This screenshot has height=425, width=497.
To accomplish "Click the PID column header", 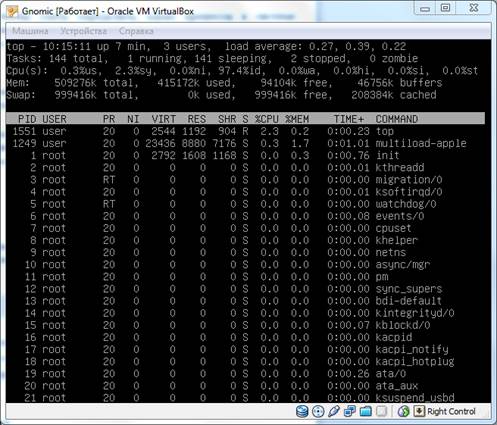I will [x=27, y=119].
